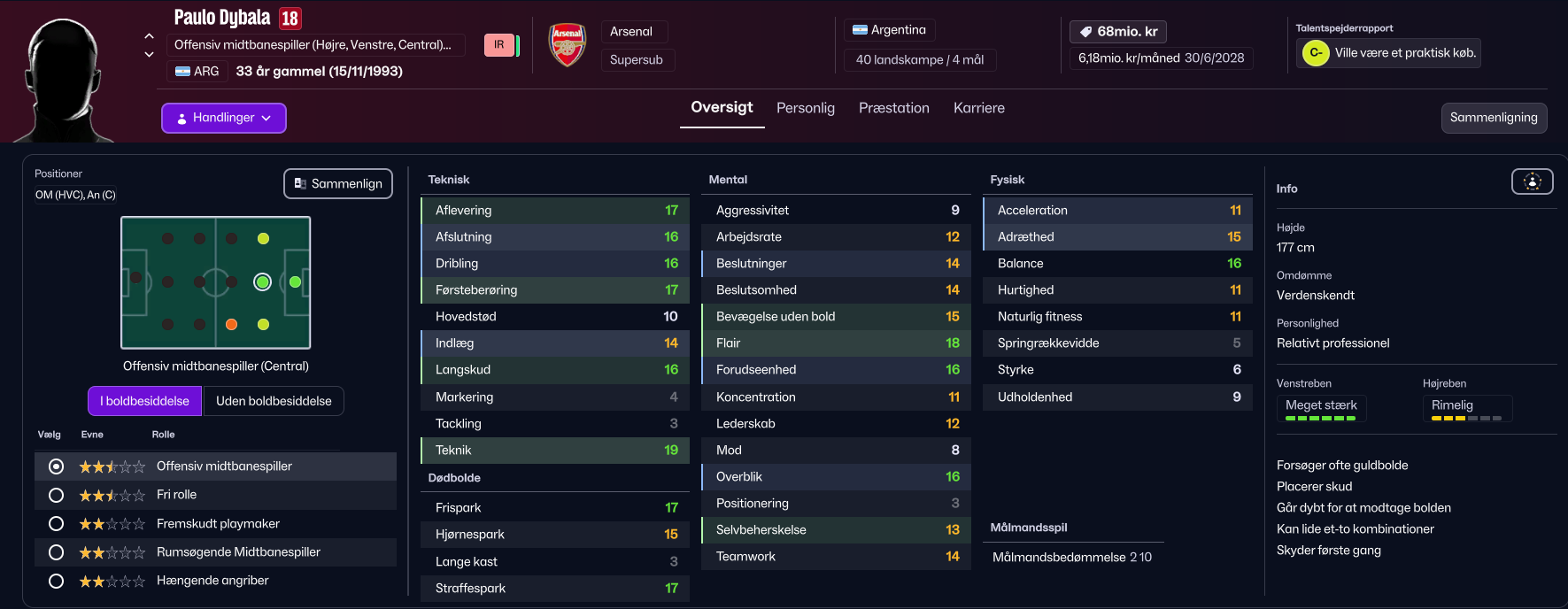
Task: Click the C- scout rating badge
Action: 1316,53
